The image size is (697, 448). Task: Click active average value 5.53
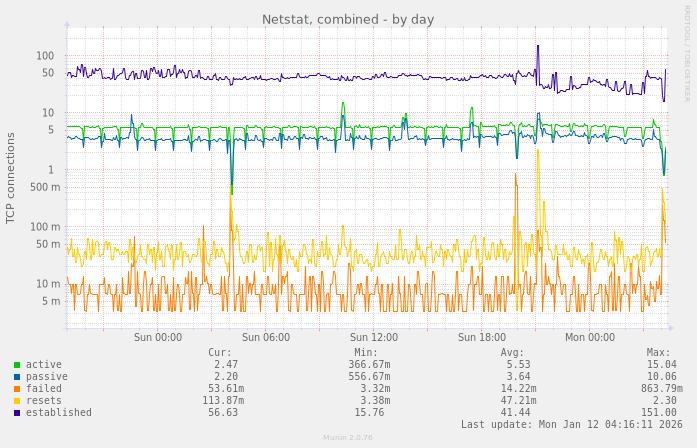pos(518,364)
